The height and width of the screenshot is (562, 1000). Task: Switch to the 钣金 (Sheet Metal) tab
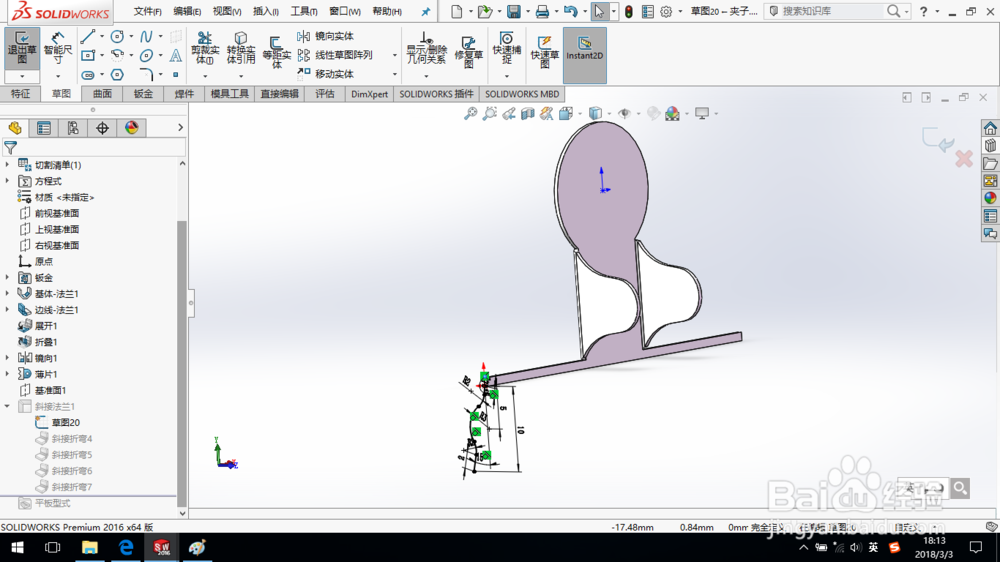(143, 94)
